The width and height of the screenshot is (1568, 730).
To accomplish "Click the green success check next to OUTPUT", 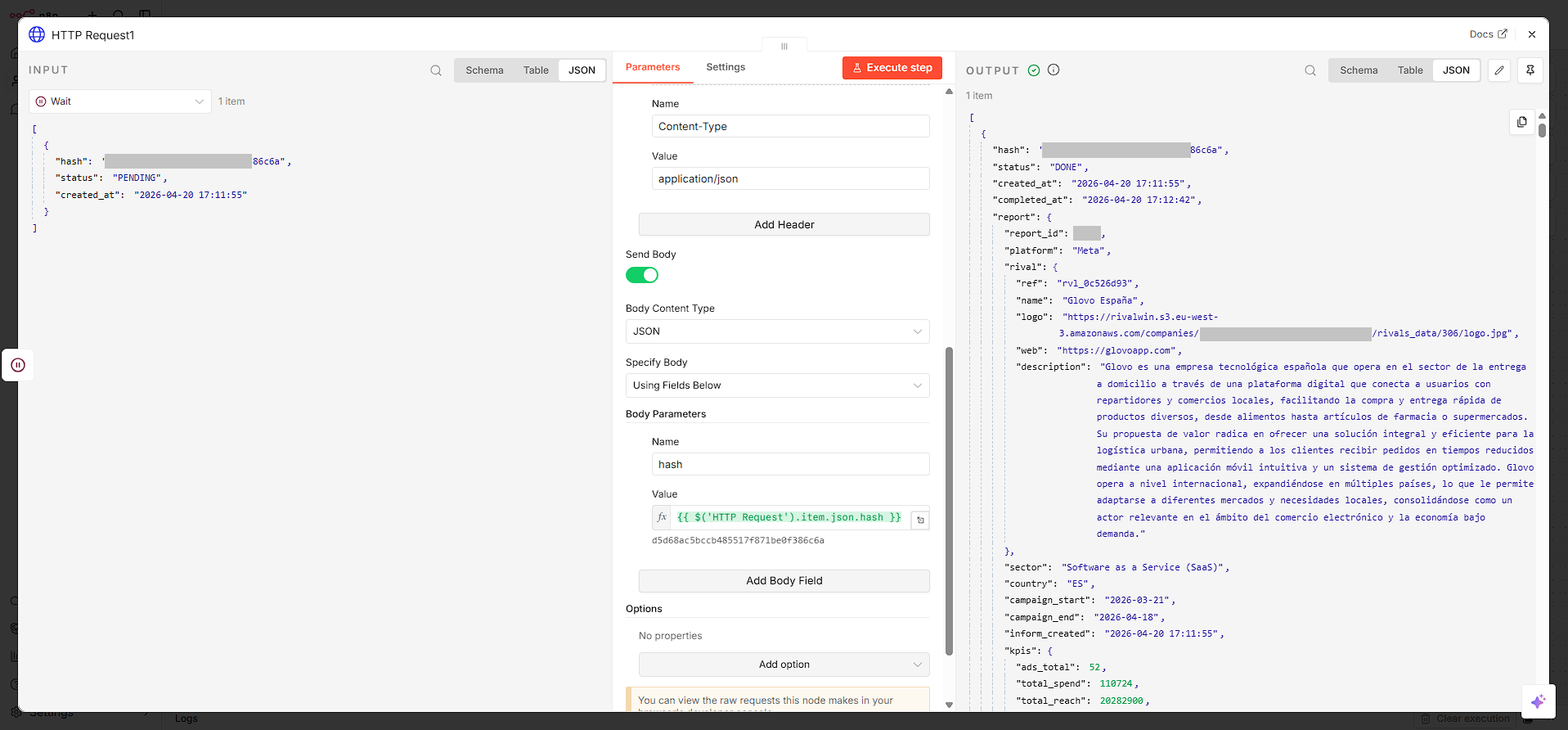I will [x=1034, y=70].
